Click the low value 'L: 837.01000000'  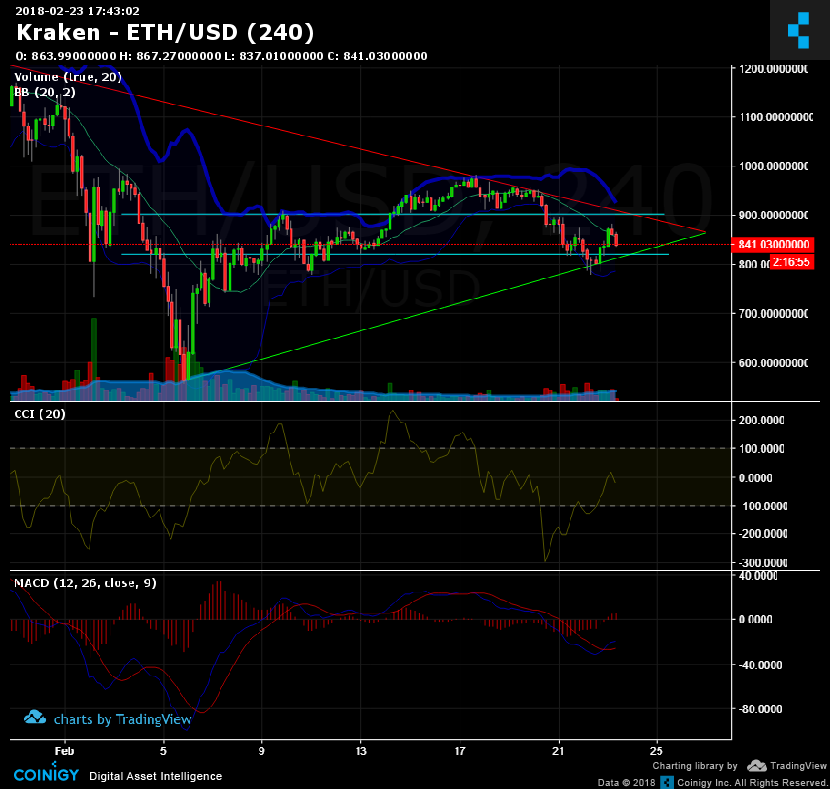click(274, 56)
